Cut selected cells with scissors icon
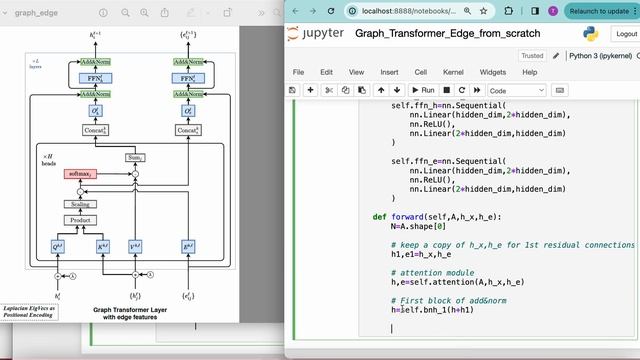This screenshot has width=640, height=360. click(329, 90)
